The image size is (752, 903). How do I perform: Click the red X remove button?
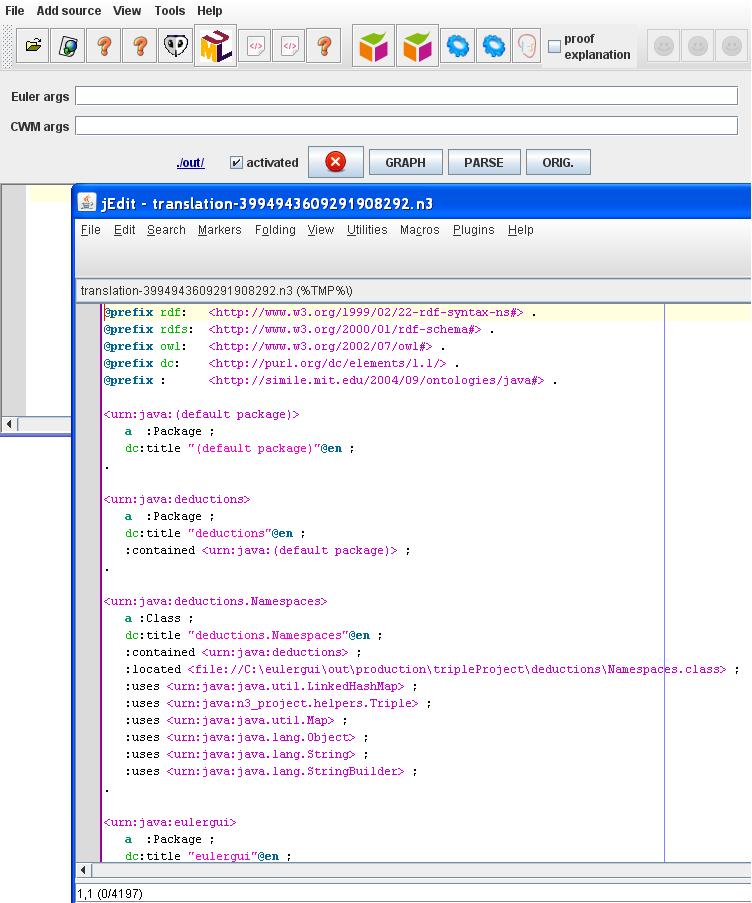[335, 162]
